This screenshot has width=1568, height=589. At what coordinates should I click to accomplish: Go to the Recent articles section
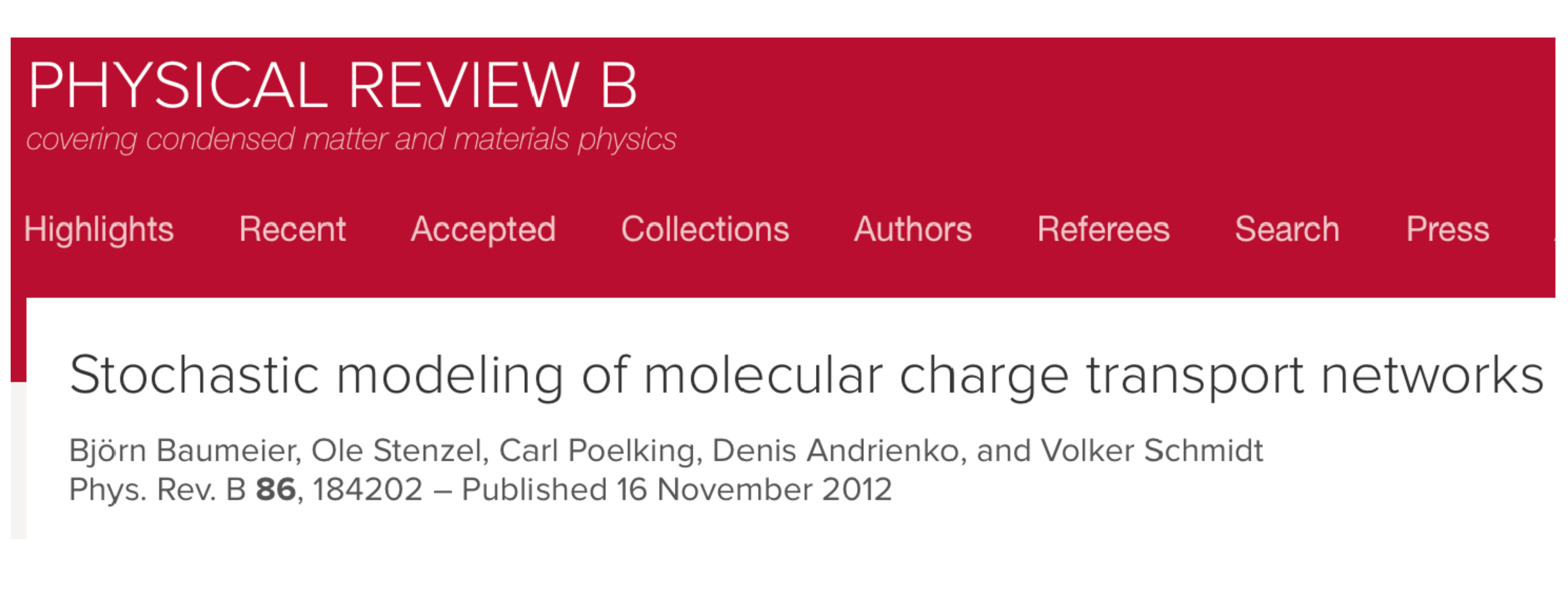click(x=292, y=229)
